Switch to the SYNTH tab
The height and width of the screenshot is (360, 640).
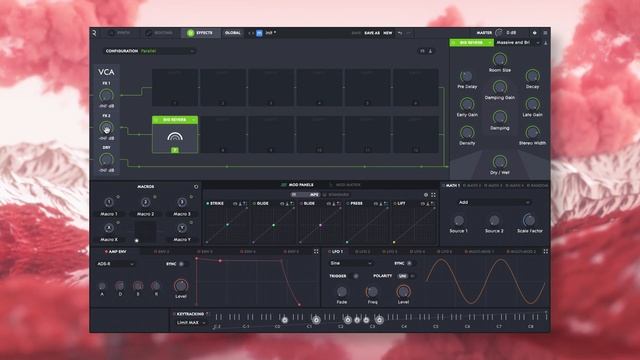tap(120, 33)
